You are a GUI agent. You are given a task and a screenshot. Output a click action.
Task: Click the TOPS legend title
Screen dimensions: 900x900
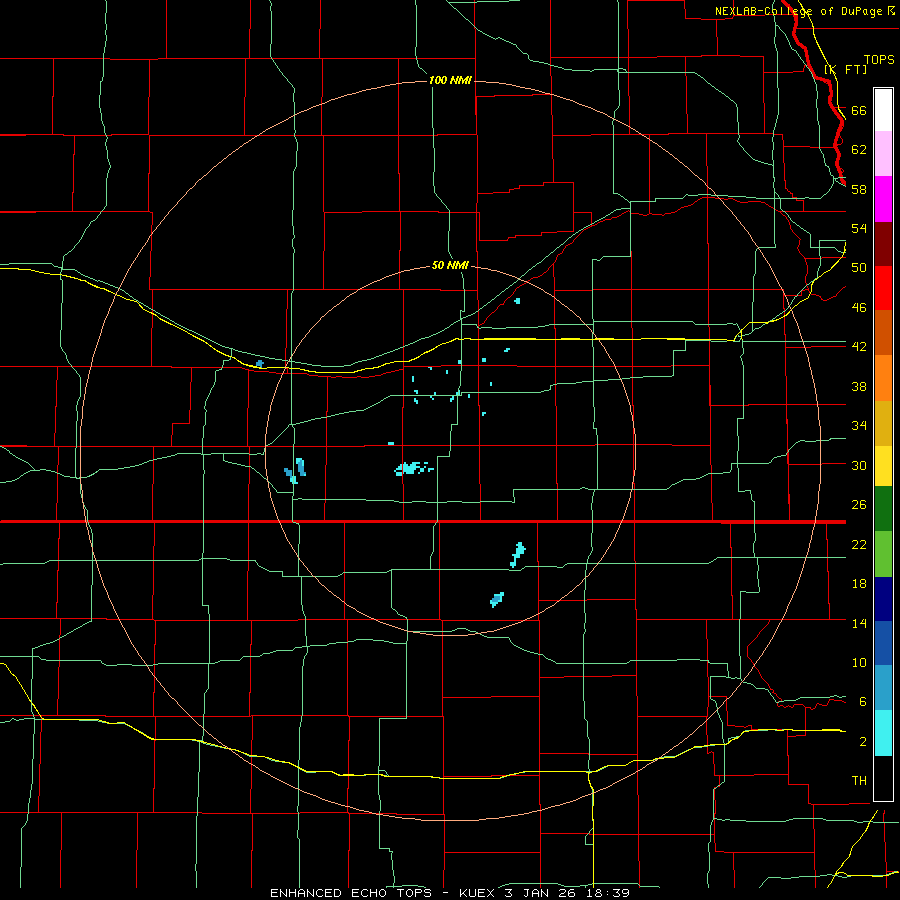(879, 59)
